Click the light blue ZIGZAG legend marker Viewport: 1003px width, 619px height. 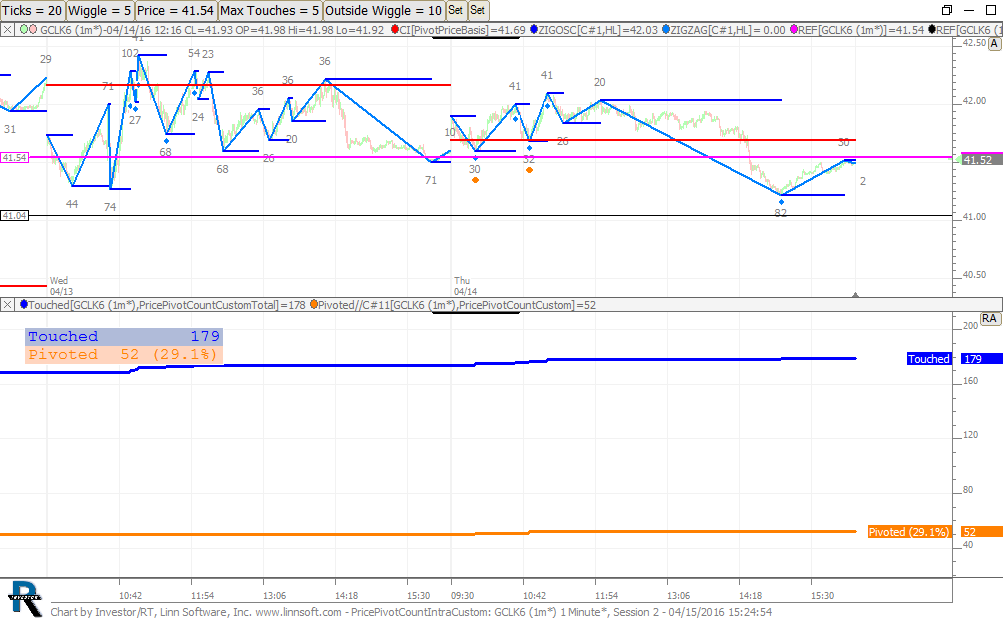(666, 30)
